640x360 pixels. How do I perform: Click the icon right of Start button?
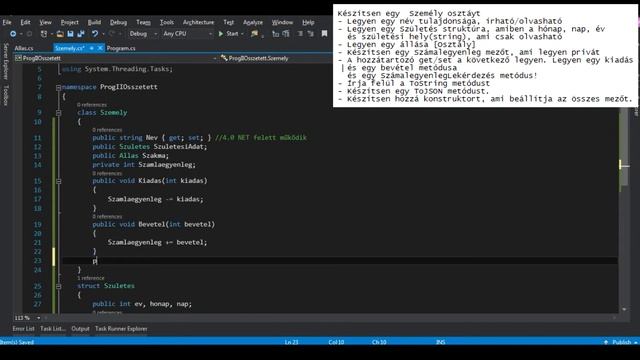coord(255,34)
